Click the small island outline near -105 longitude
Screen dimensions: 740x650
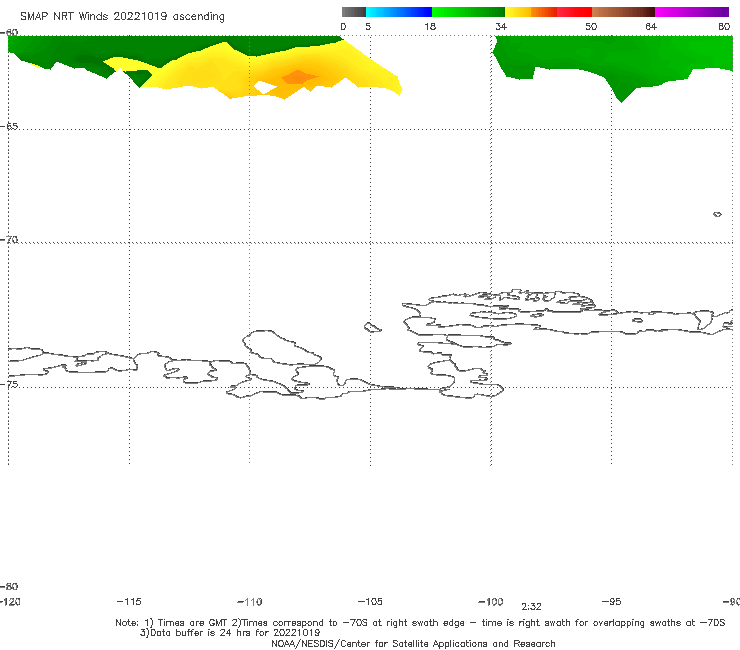(x=372, y=327)
